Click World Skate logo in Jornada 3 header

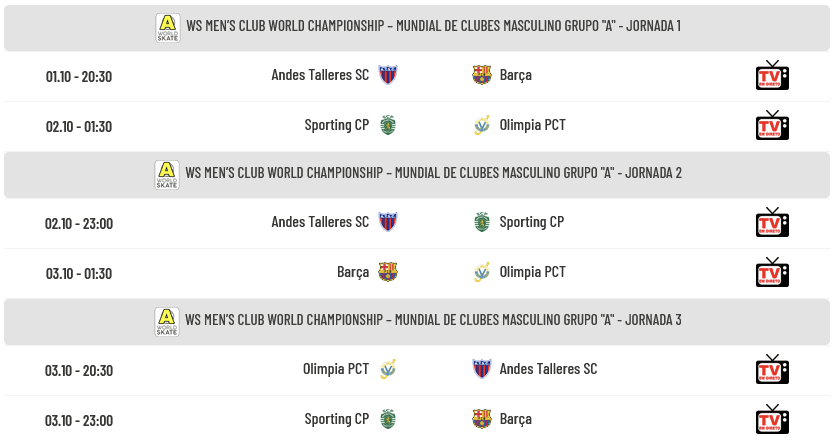(x=167, y=321)
